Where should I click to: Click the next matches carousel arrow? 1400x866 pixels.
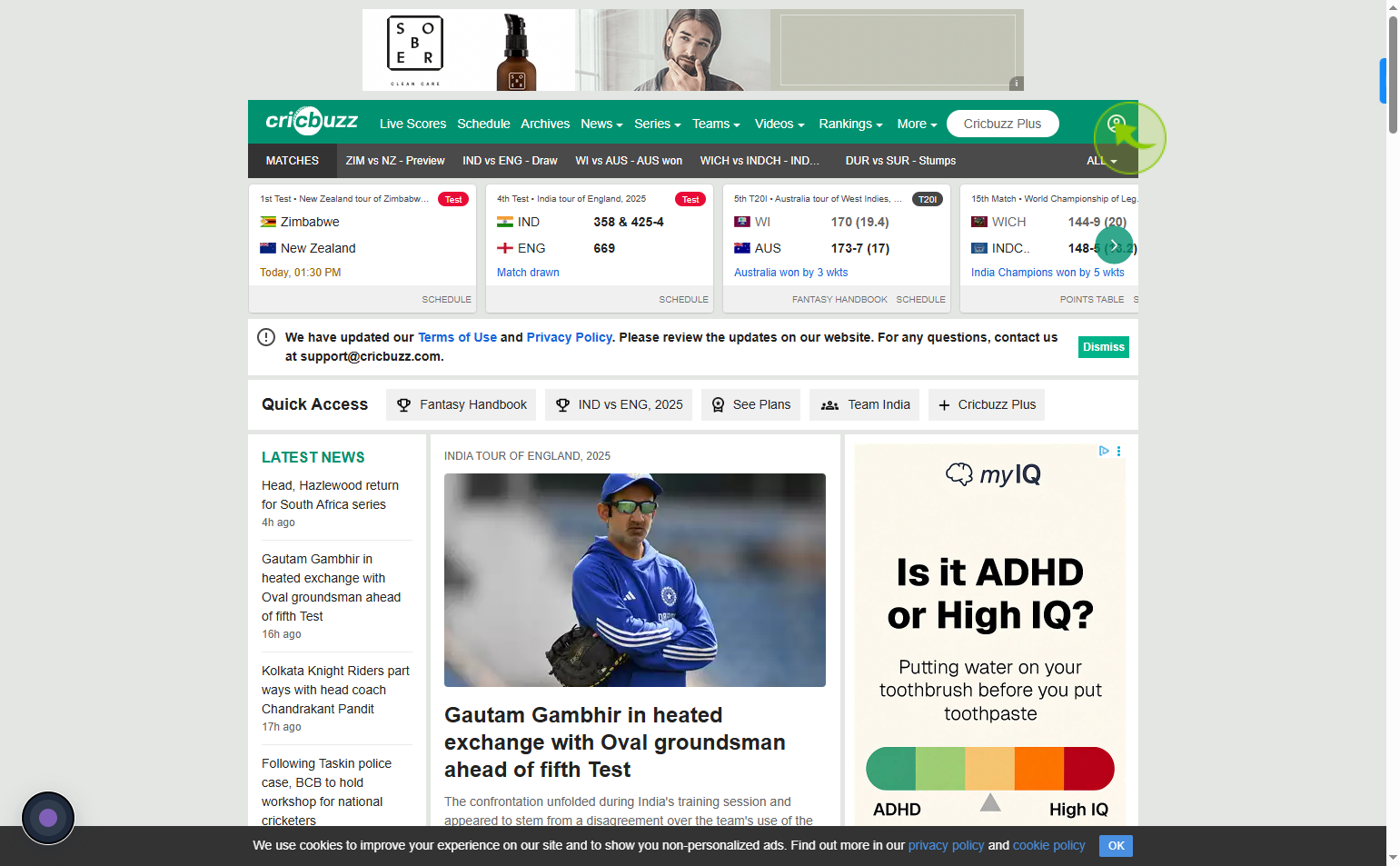(x=1114, y=245)
